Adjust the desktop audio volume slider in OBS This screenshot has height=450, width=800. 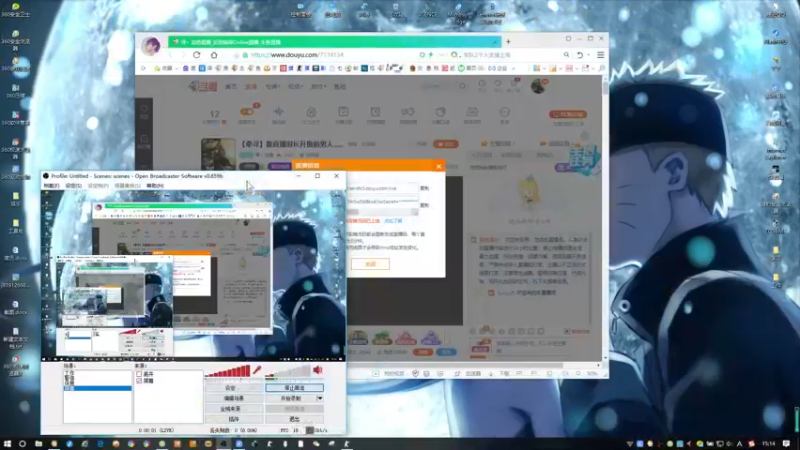click(288, 371)
